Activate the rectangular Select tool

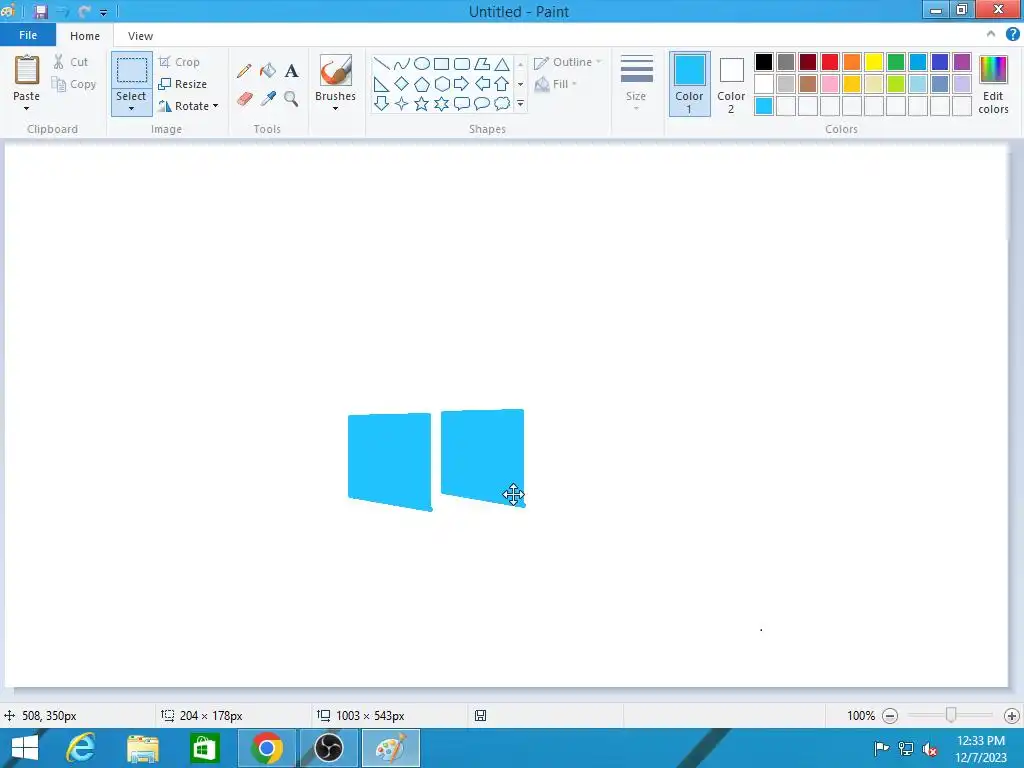tap(131, 70)
